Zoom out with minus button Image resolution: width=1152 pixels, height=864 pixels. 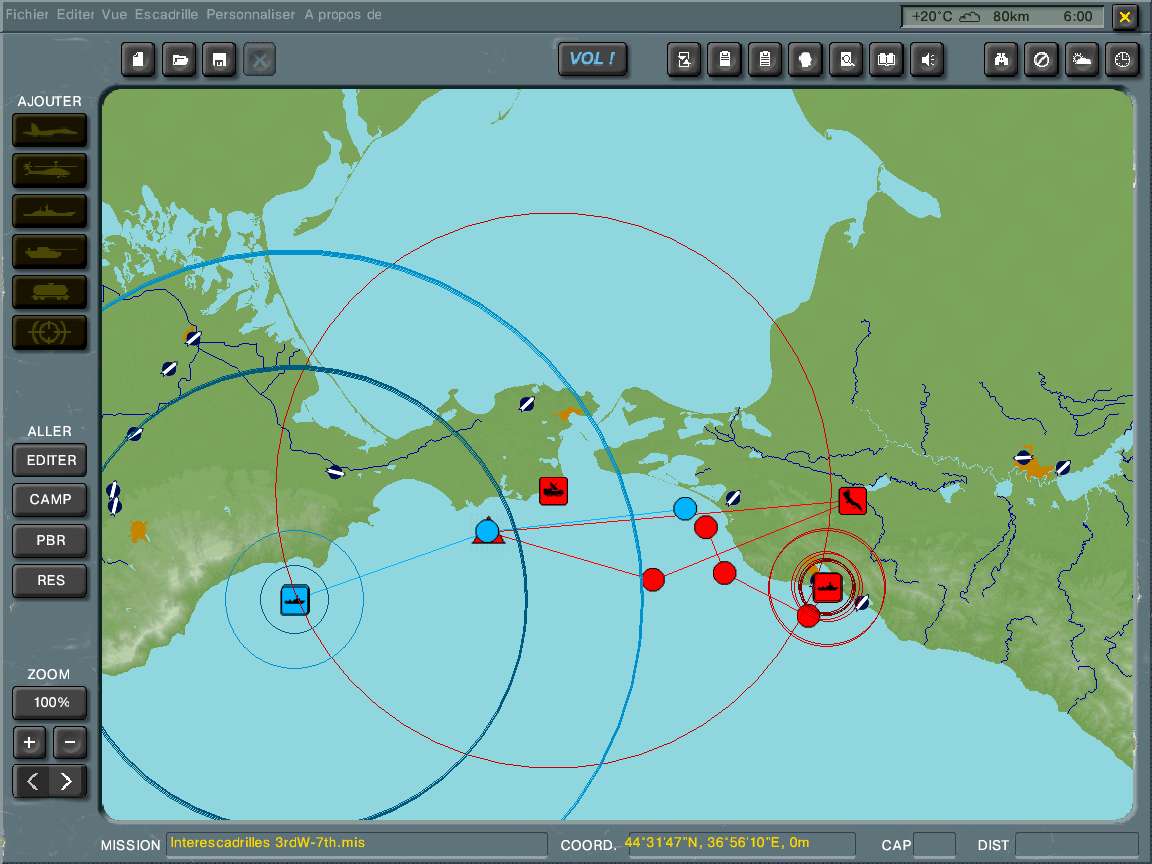click(x=70, y=742)
